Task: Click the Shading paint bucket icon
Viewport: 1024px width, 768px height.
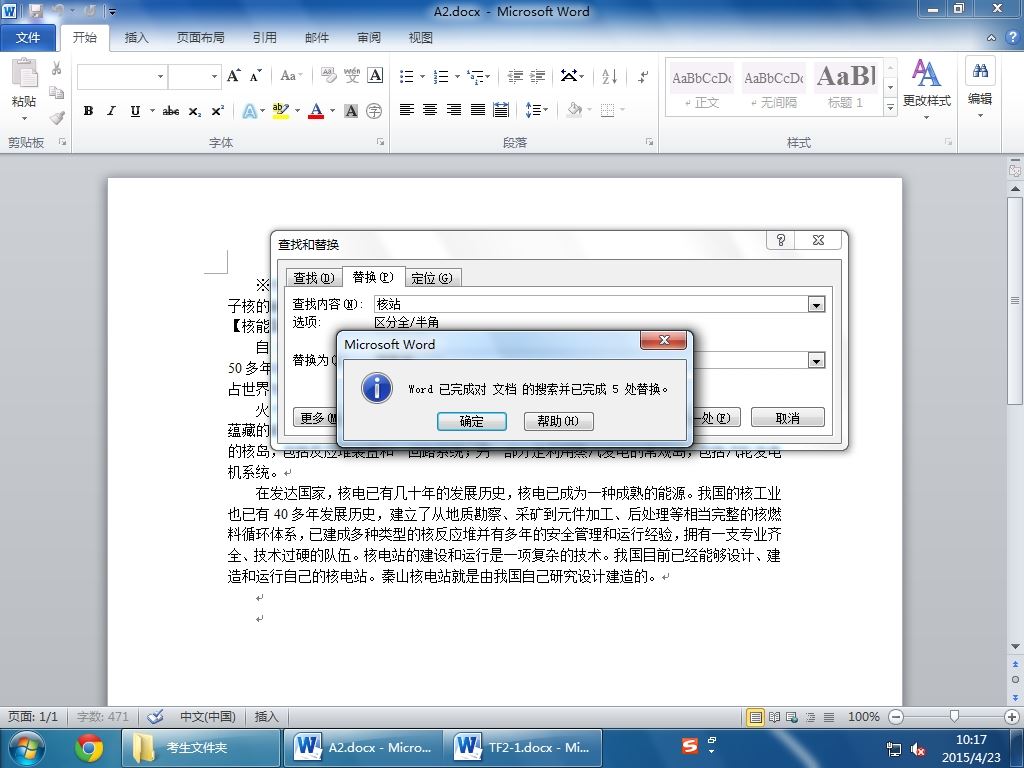Action: coord(575,110)
